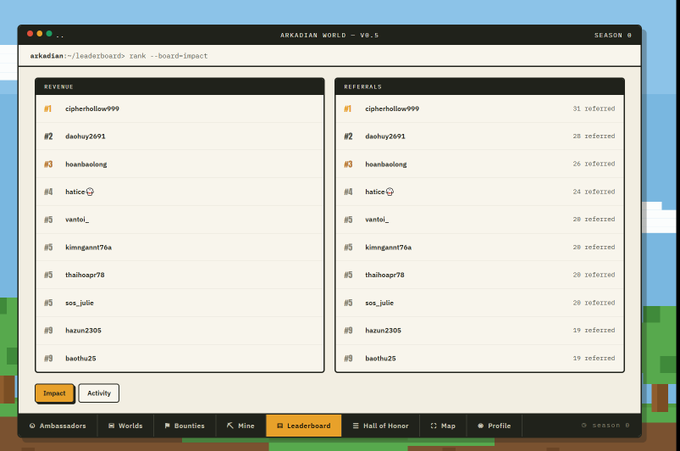Click the terminal command line field

[330, 56]
